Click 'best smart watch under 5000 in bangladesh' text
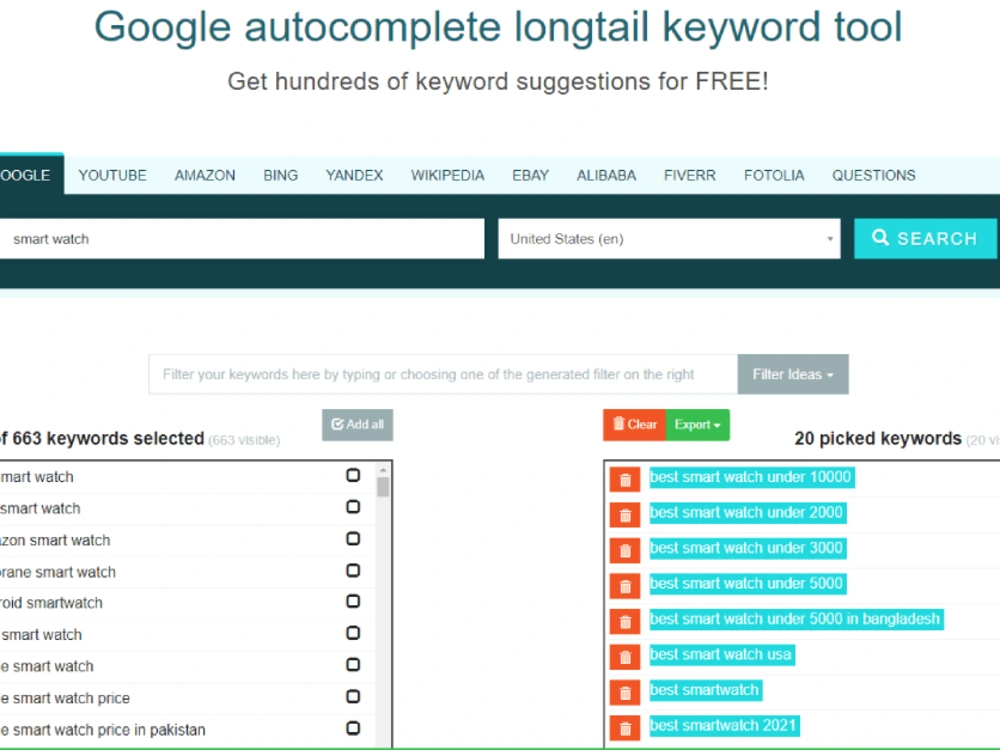1000x750 pixels. click(796, 619)
